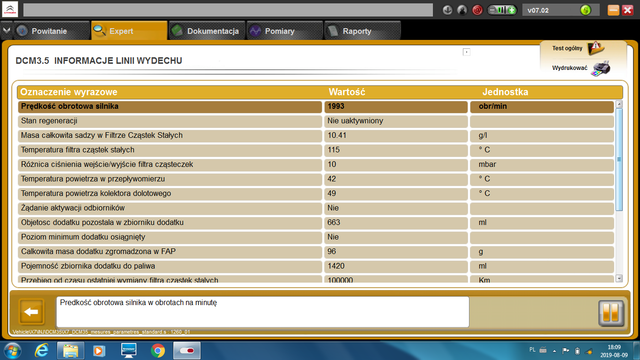Open the Powitanie tab
Viewport: 640px width, 360px height.
pos(51,31)
